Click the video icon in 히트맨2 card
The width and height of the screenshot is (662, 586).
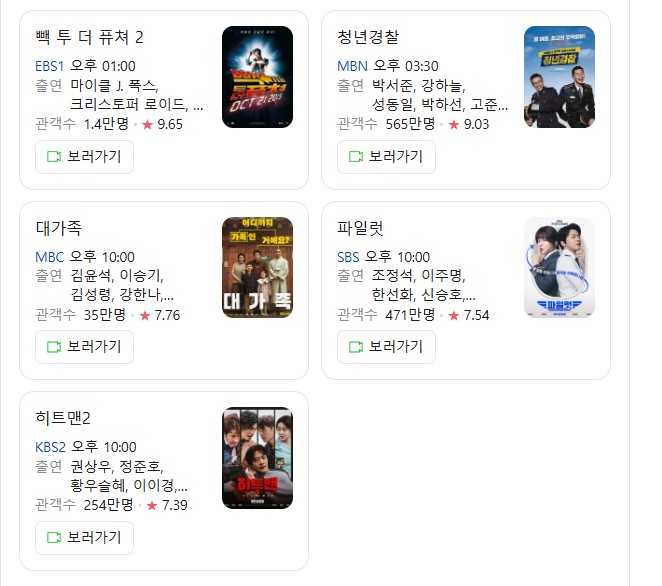point(54,537)
